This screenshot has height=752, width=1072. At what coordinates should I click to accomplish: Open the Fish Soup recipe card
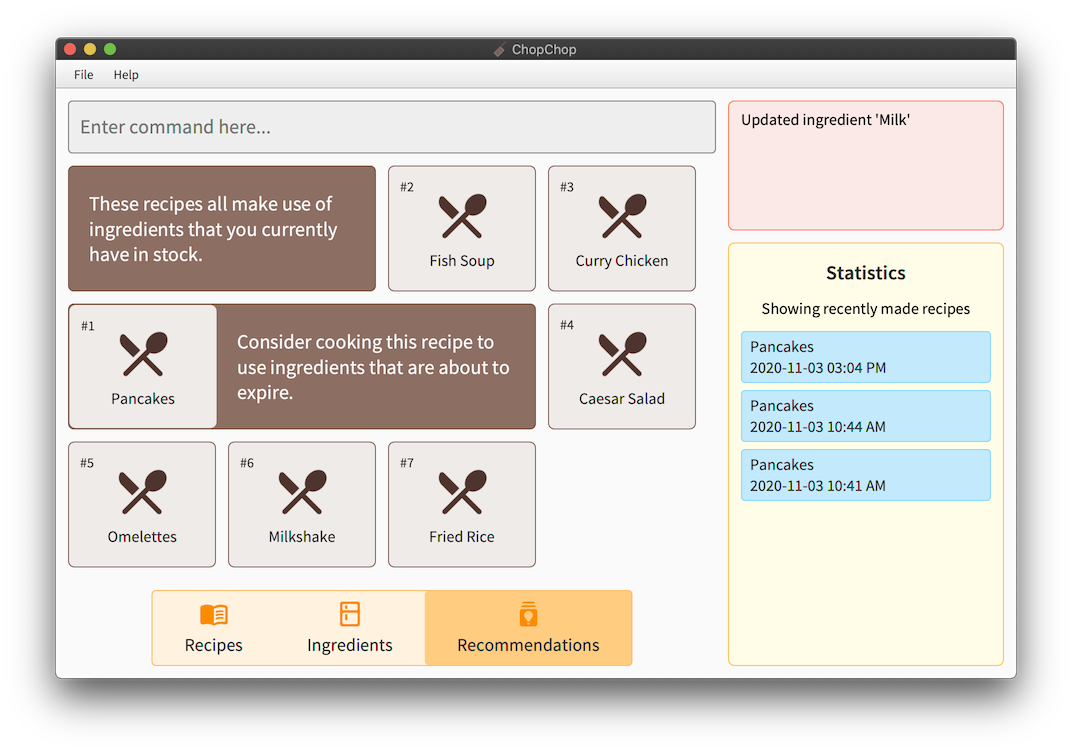[x=462, y=228]
